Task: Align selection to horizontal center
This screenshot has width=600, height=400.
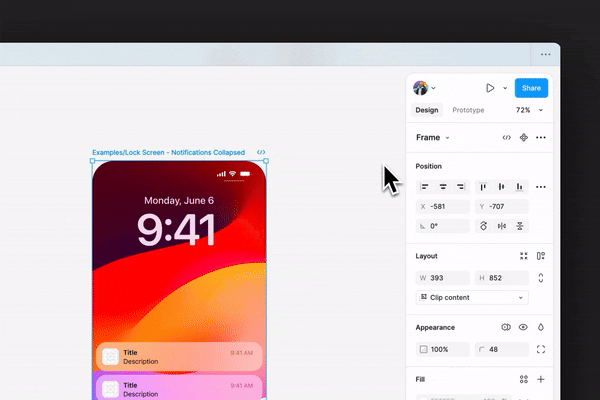Action: [x=443, y=187]
